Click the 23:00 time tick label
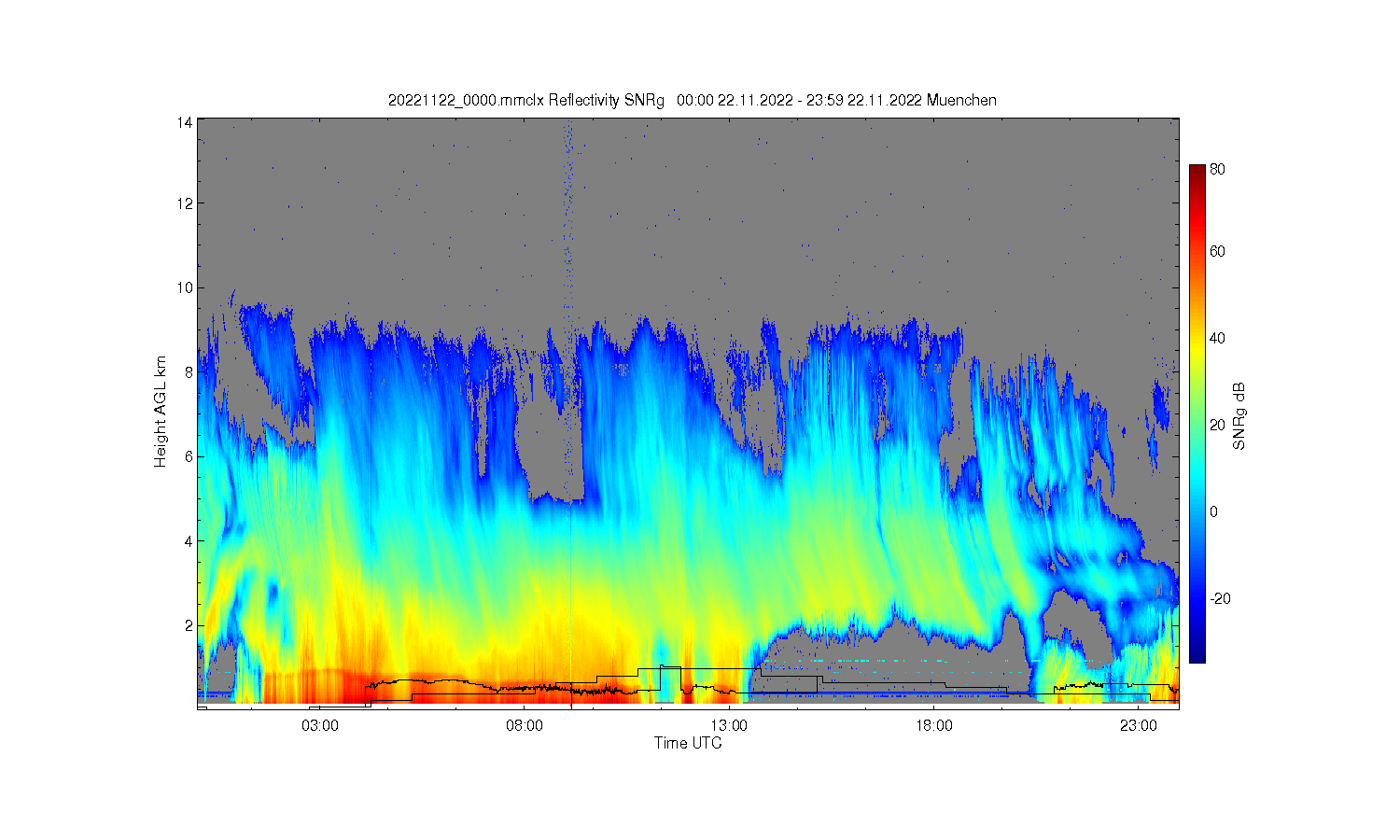 tap(1138, 725)
